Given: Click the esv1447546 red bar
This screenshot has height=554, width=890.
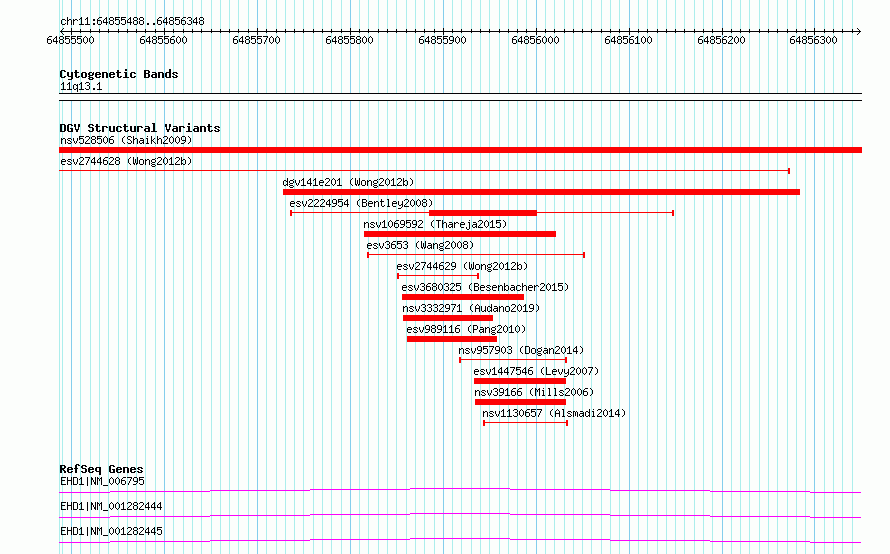Looking at the screenshot, I should (520, 381).
